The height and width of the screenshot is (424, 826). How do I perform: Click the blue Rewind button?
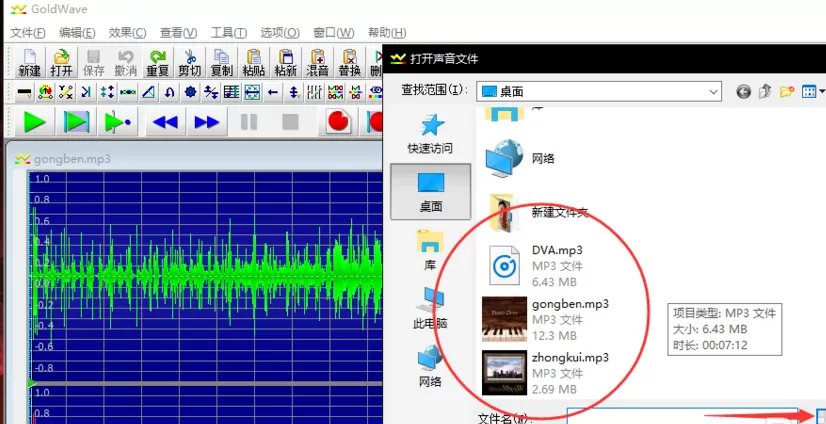pos(165,122)
